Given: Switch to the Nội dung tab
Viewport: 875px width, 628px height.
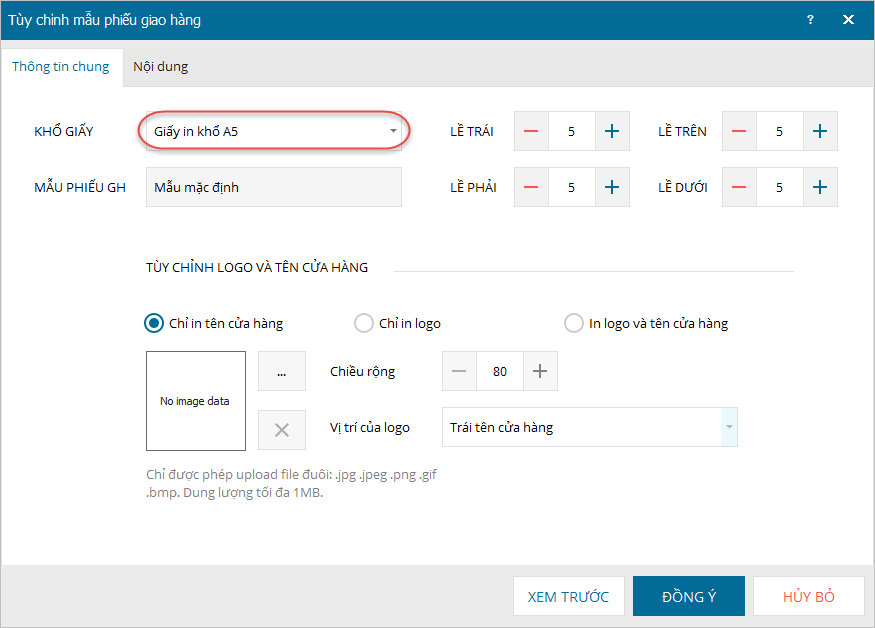Looking at the screenshot, I should [x=160, y=67].
